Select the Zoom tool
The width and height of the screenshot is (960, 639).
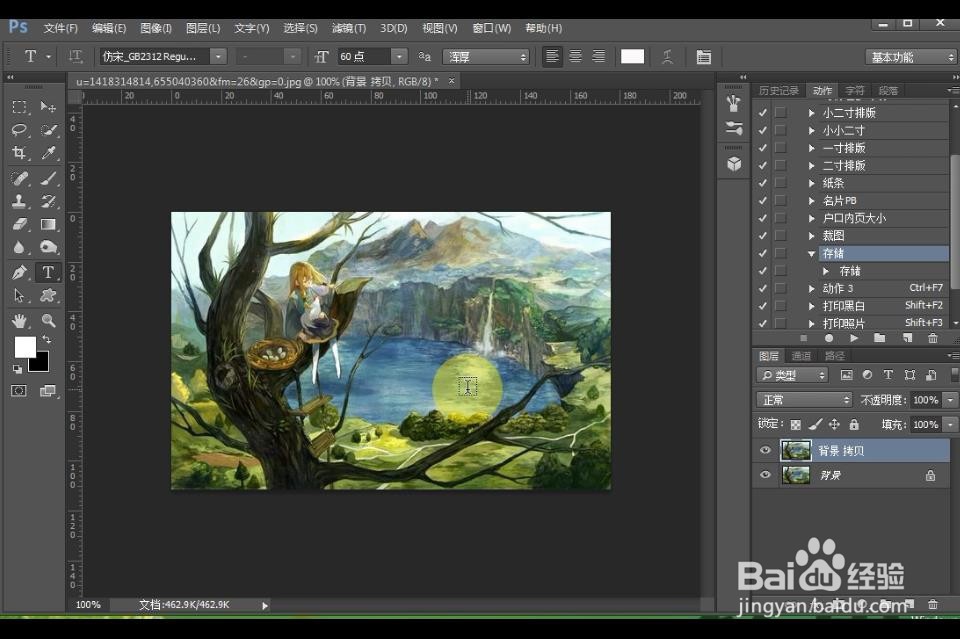[x=48, y=321]
